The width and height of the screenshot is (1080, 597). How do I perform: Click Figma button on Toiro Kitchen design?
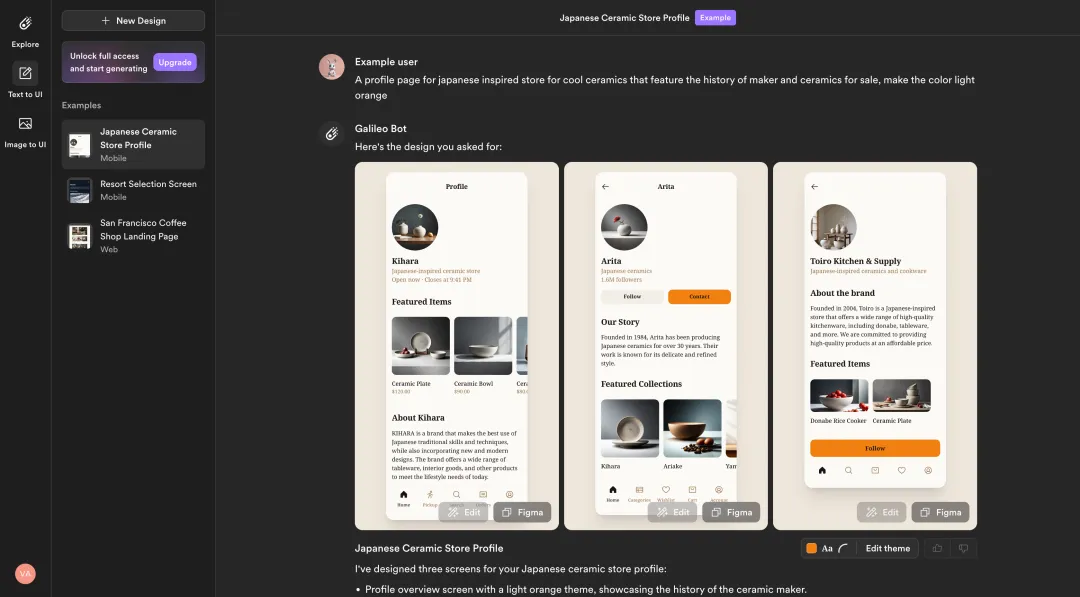(940, 512)
